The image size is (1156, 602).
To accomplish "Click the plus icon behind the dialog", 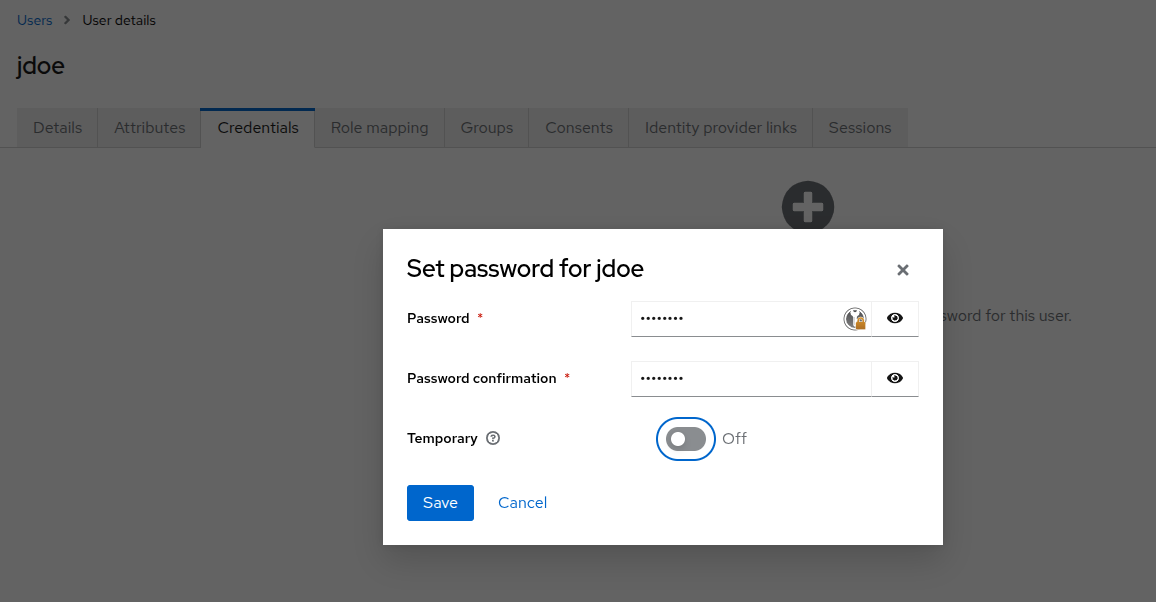I will pyautogui.click(x=807, y=207).
